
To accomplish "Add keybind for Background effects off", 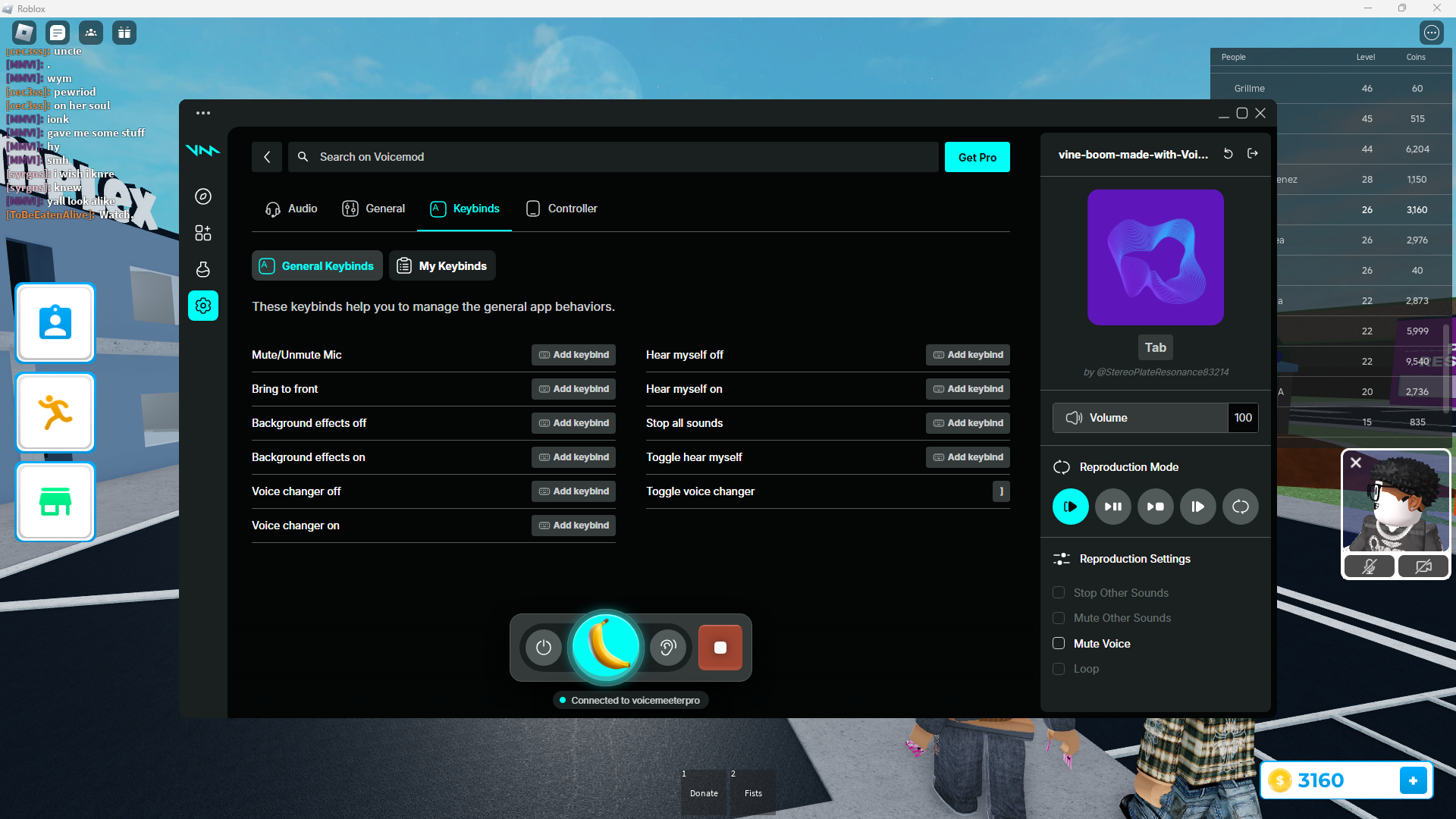I will (574, 423).
